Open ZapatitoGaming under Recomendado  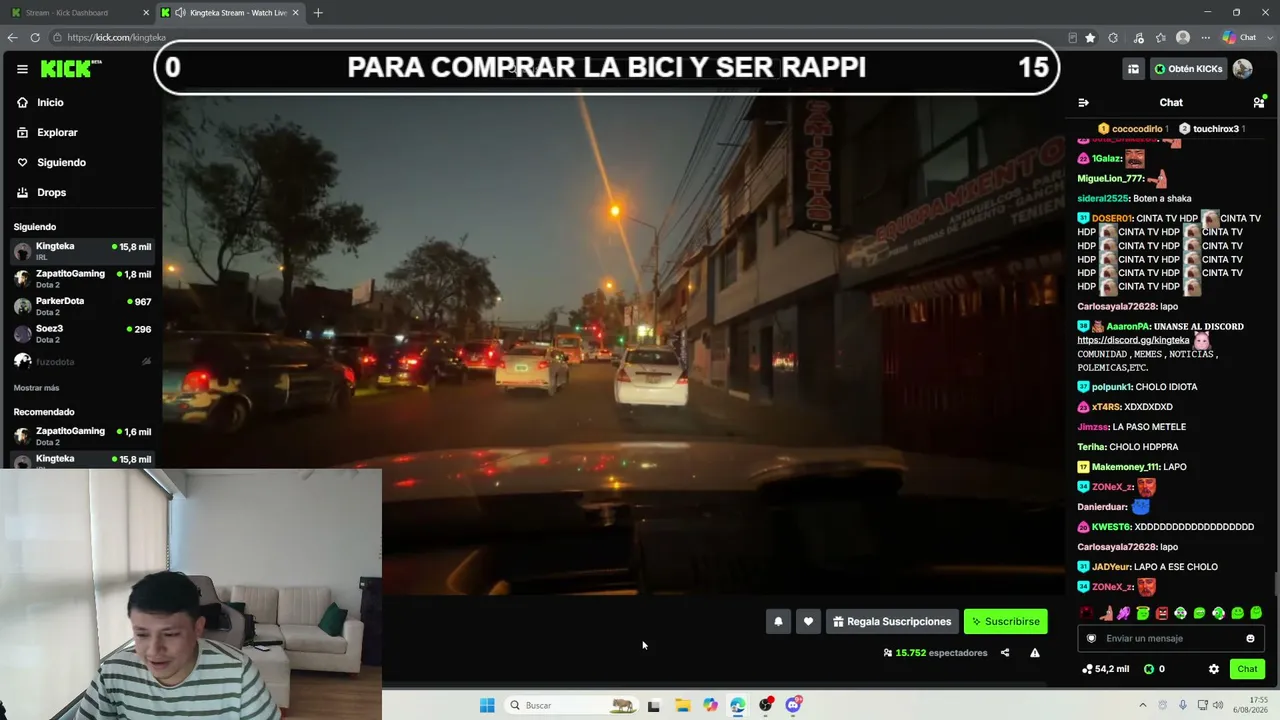pyautogui.click(x=81, y=436)
